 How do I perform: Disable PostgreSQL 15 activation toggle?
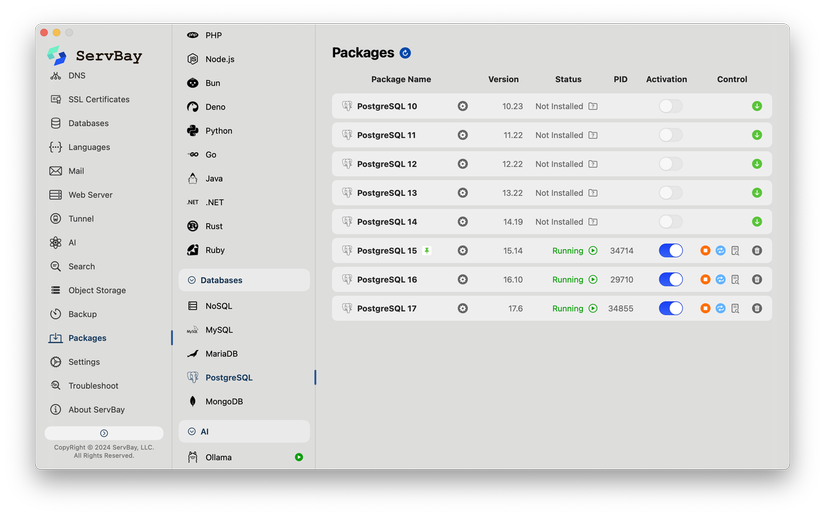pos(671,251)
